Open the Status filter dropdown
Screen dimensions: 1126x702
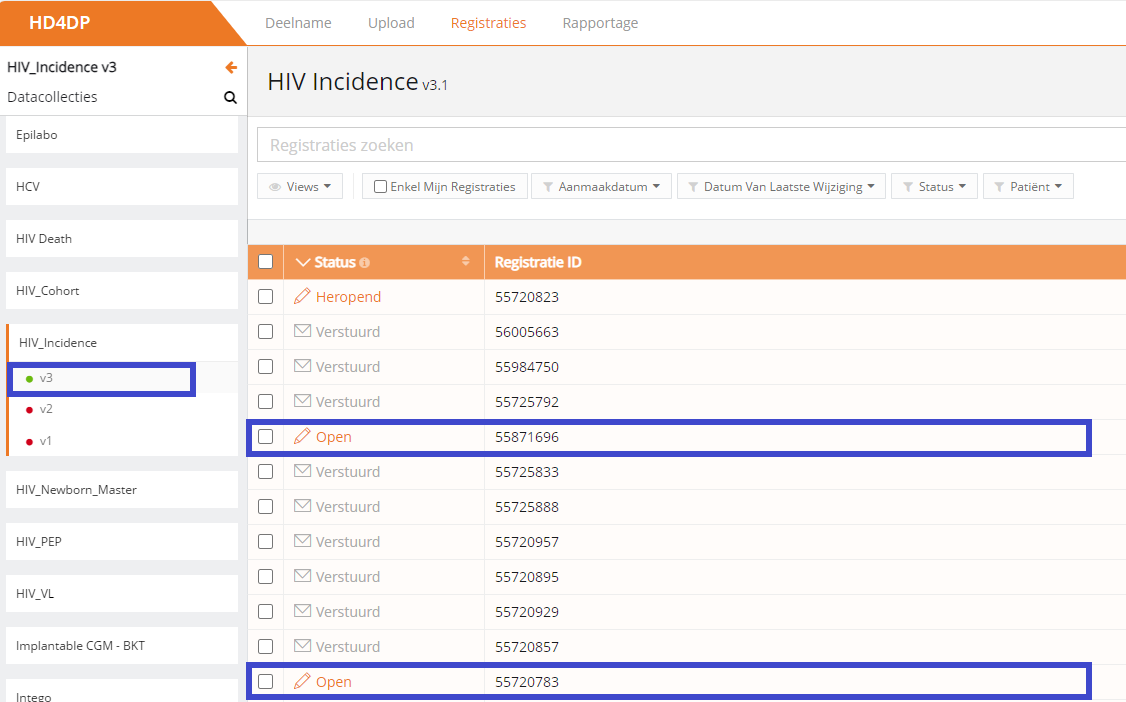[x=934, y=187]
